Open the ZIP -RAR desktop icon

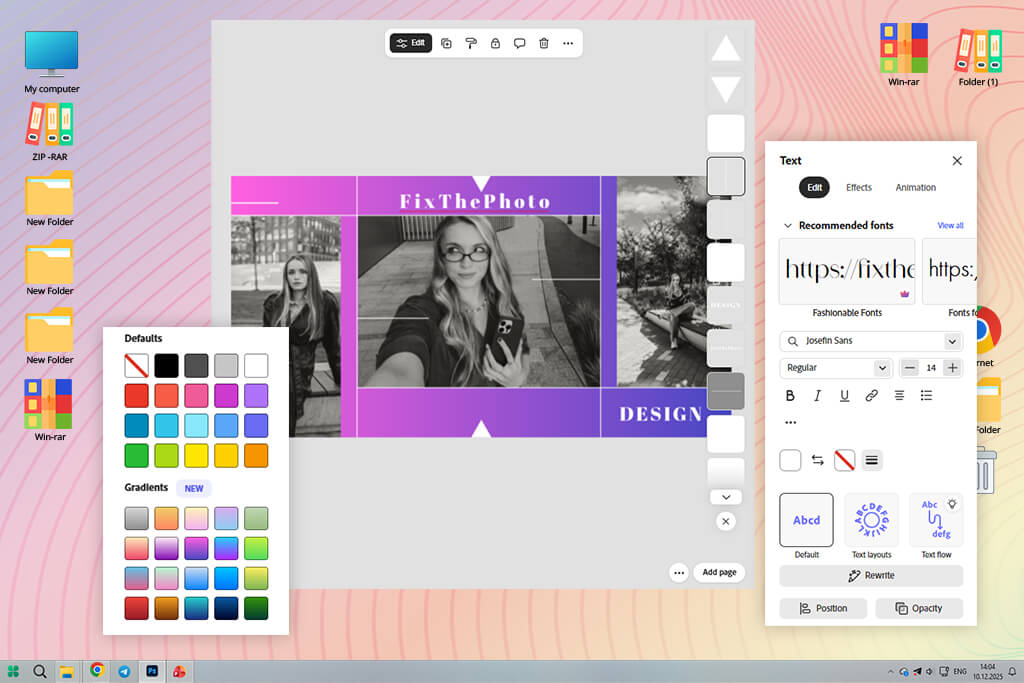50,133
